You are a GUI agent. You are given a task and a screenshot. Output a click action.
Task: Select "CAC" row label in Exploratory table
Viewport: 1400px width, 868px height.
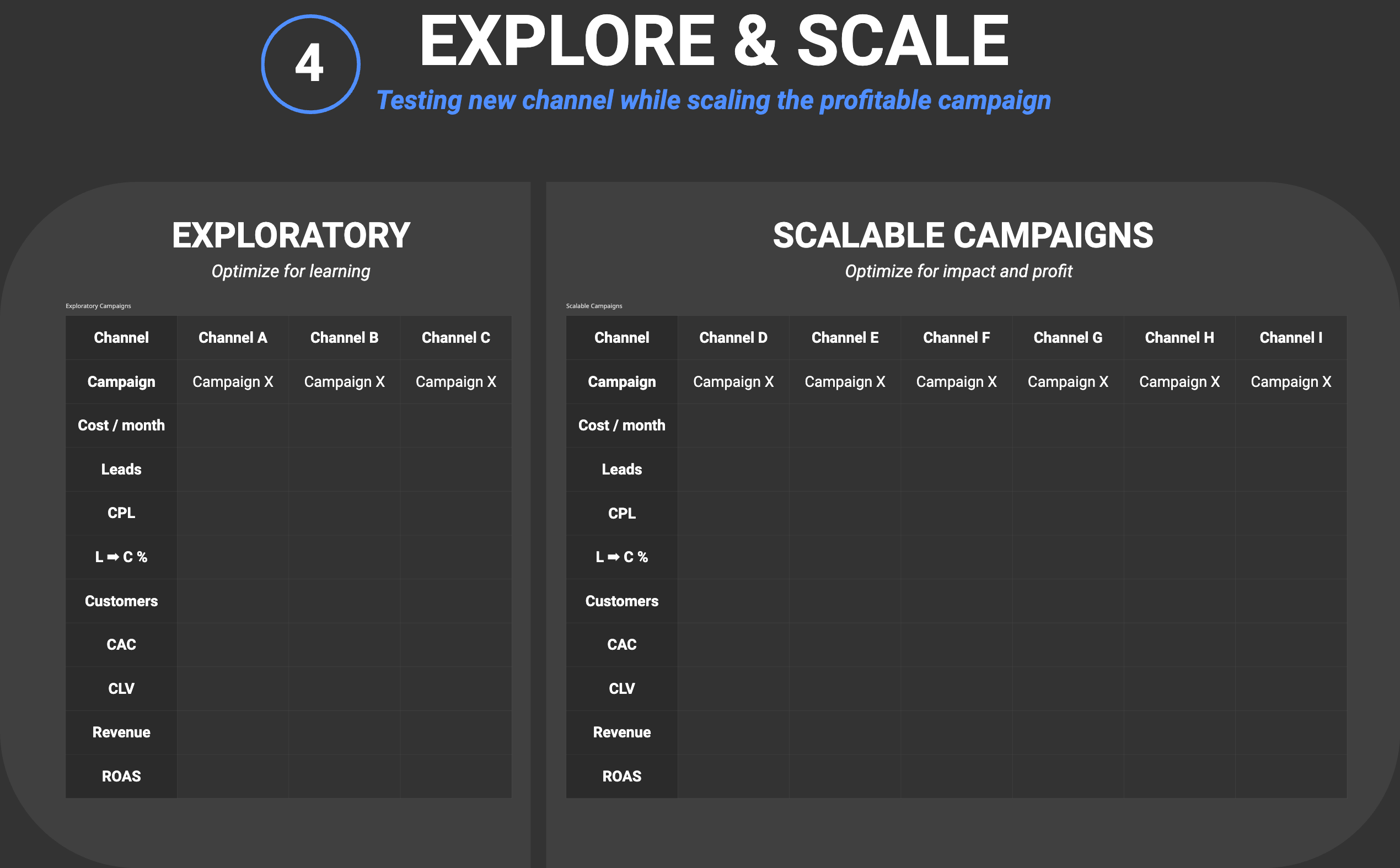121,645
